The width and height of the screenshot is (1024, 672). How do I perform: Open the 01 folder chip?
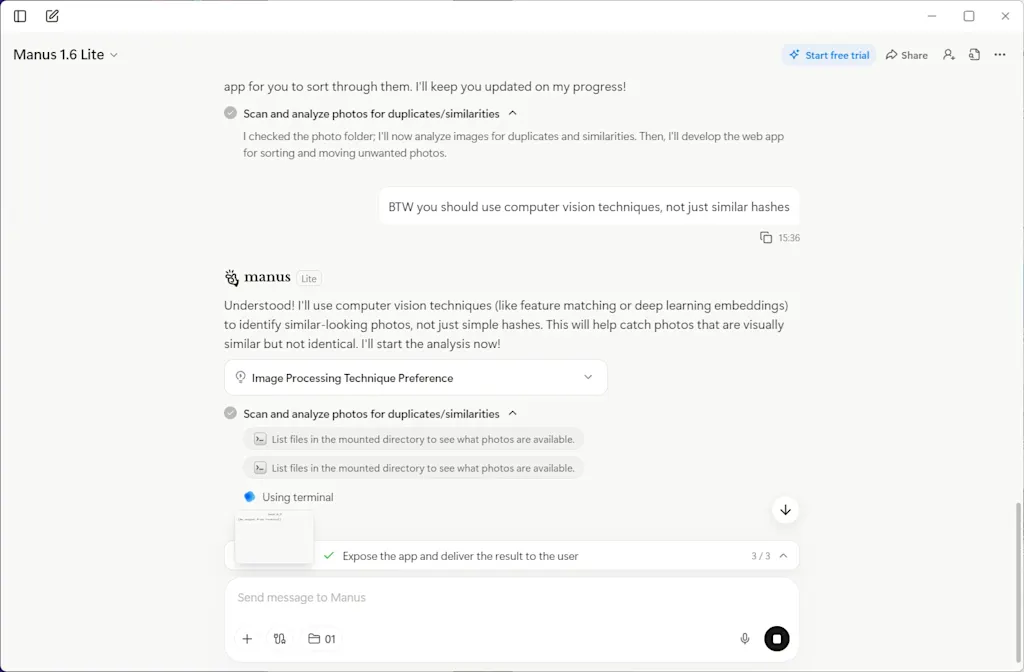tap(322, 639)
